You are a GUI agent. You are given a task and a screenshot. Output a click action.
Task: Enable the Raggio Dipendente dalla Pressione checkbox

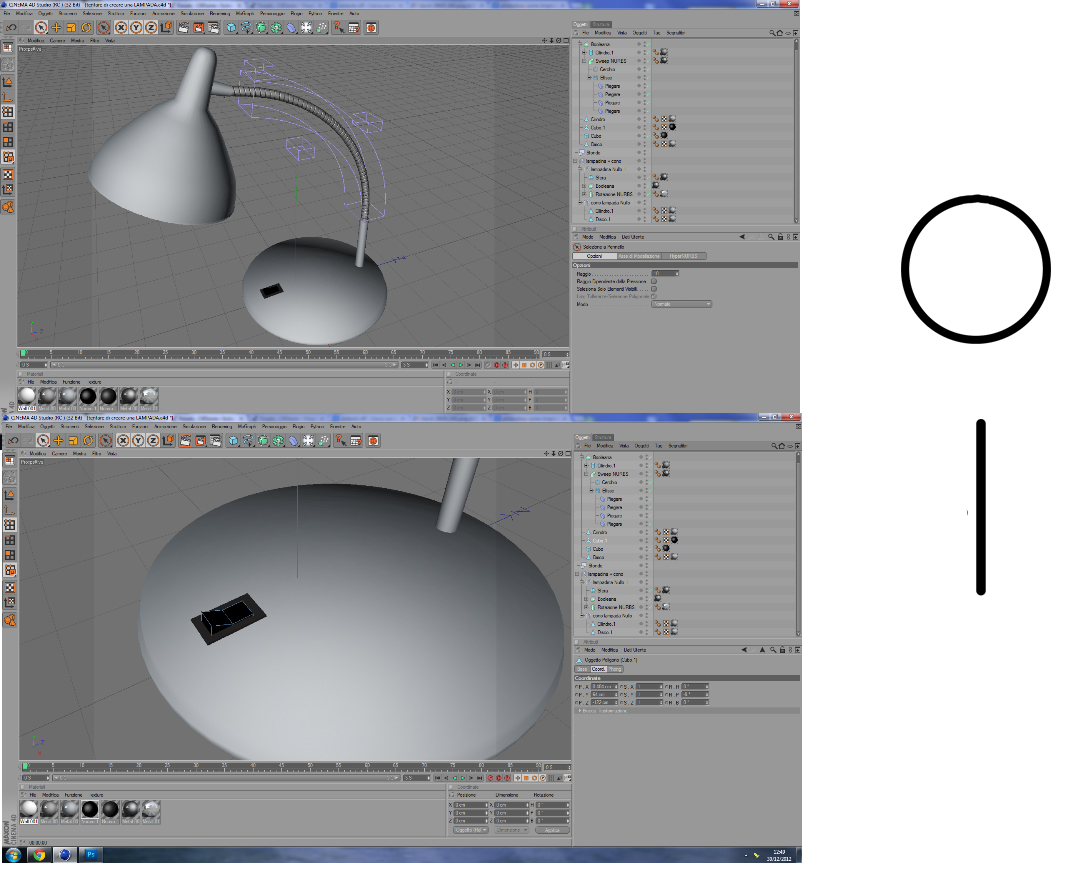tap(654, 281)
